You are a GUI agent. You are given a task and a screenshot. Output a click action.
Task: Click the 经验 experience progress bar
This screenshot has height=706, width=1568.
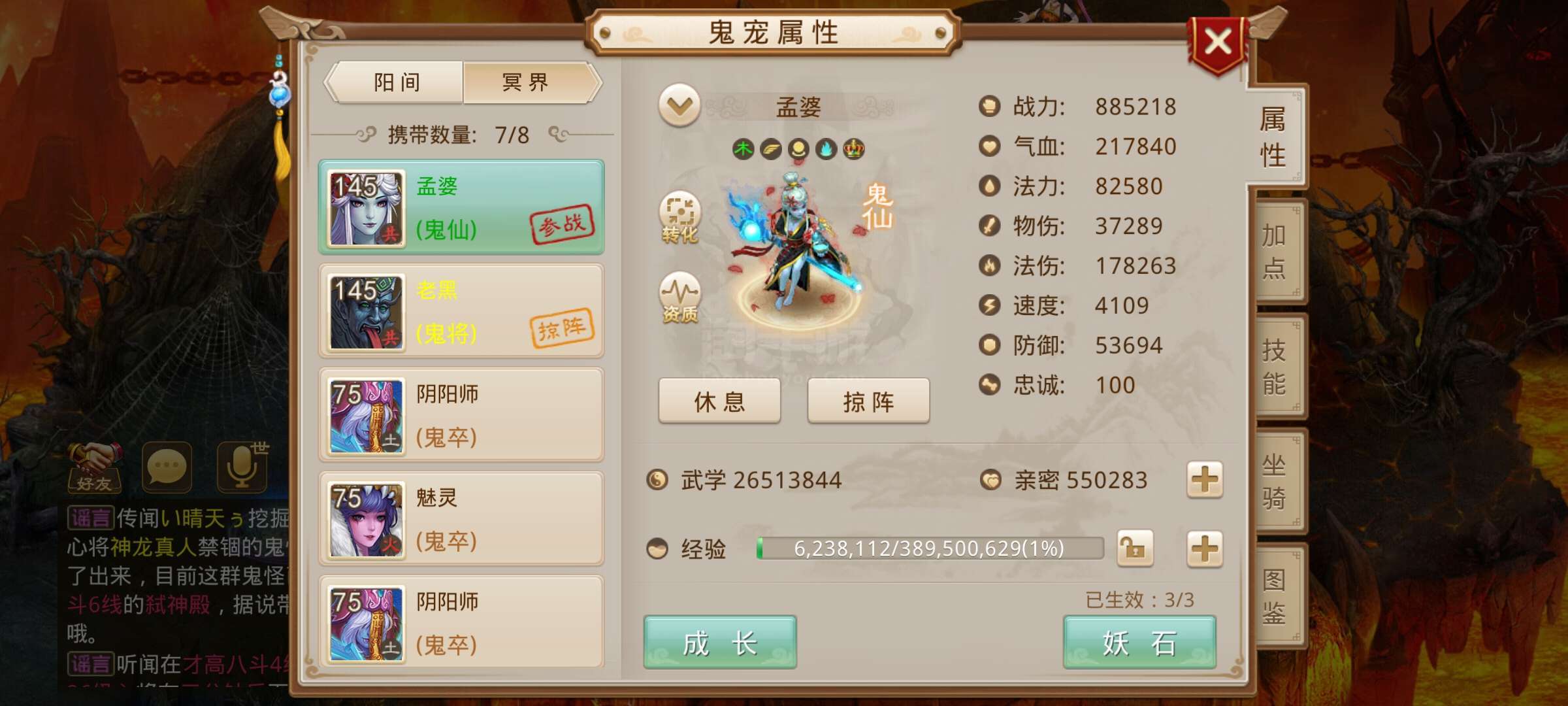tap(930, 548)
